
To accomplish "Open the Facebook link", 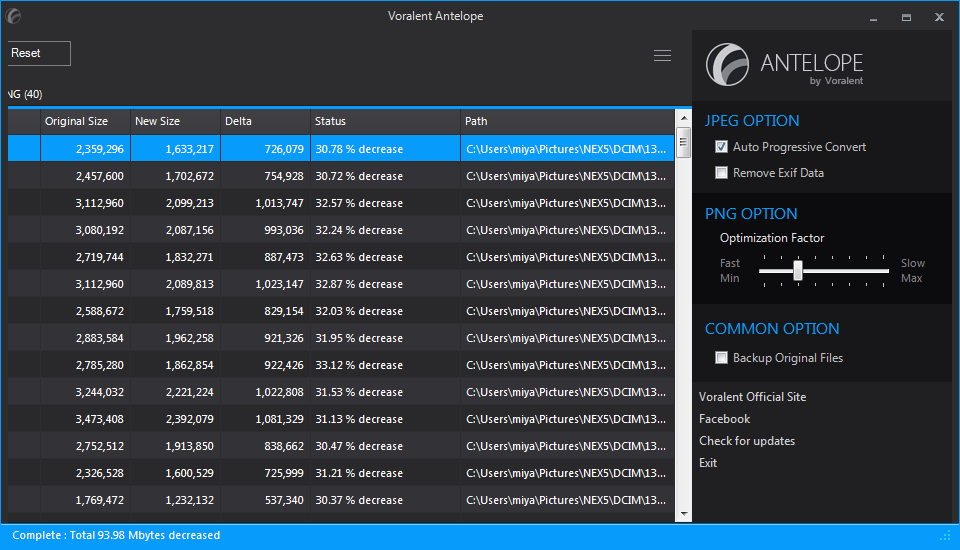I will click(724, 419).
